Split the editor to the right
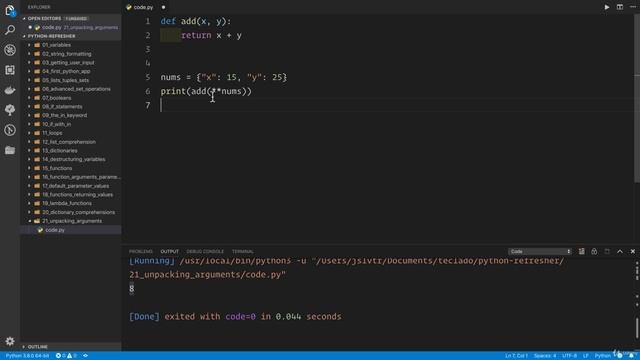Image resolution: width=640 pixels, height=360 pixels. (x=620, y=7)
